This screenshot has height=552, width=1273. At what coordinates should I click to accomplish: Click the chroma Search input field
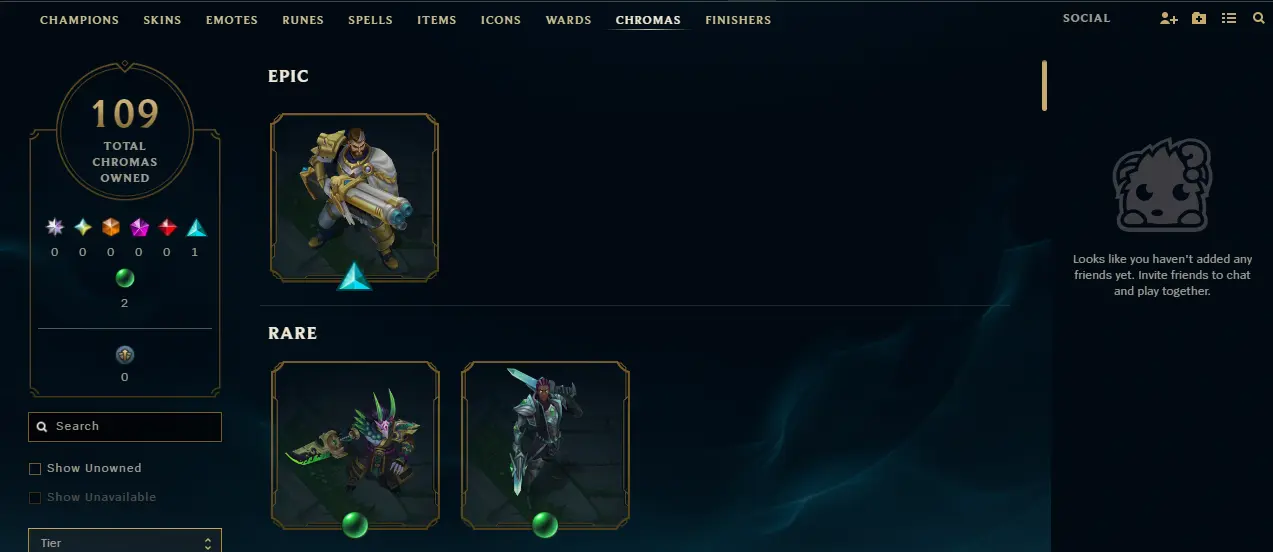(125, 427)
